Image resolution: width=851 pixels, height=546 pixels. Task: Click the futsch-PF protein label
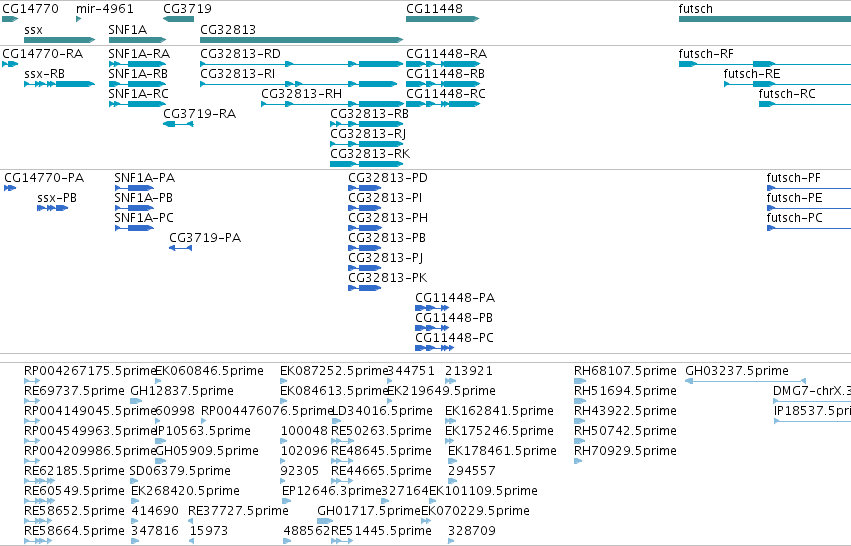coord(793,178)
